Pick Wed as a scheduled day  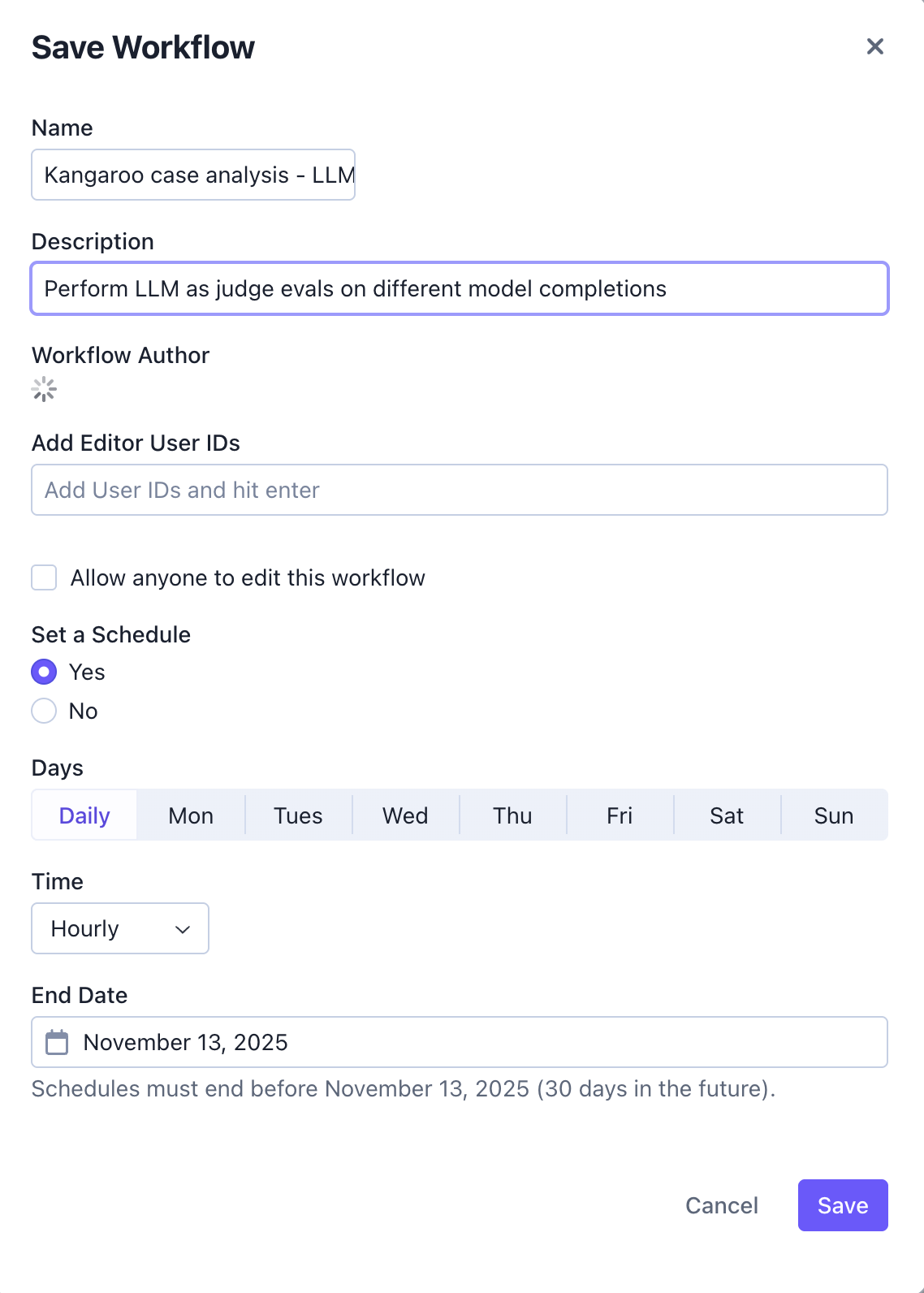click(405, 815)
